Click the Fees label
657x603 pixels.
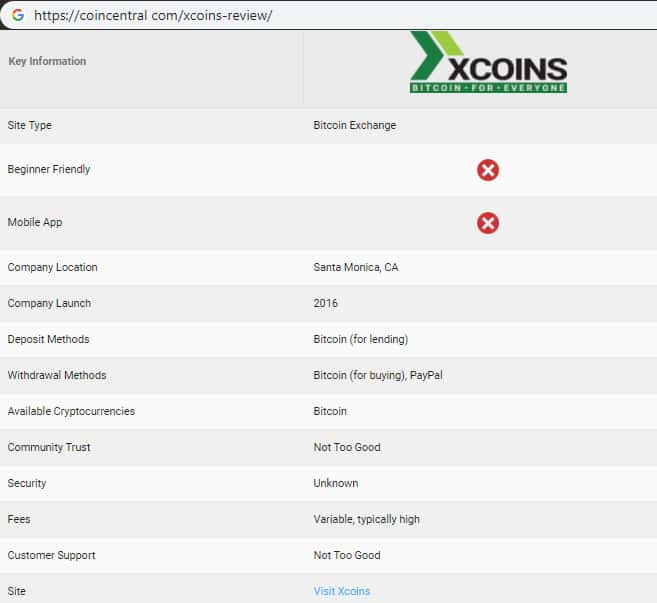click(x=19, y=519)
